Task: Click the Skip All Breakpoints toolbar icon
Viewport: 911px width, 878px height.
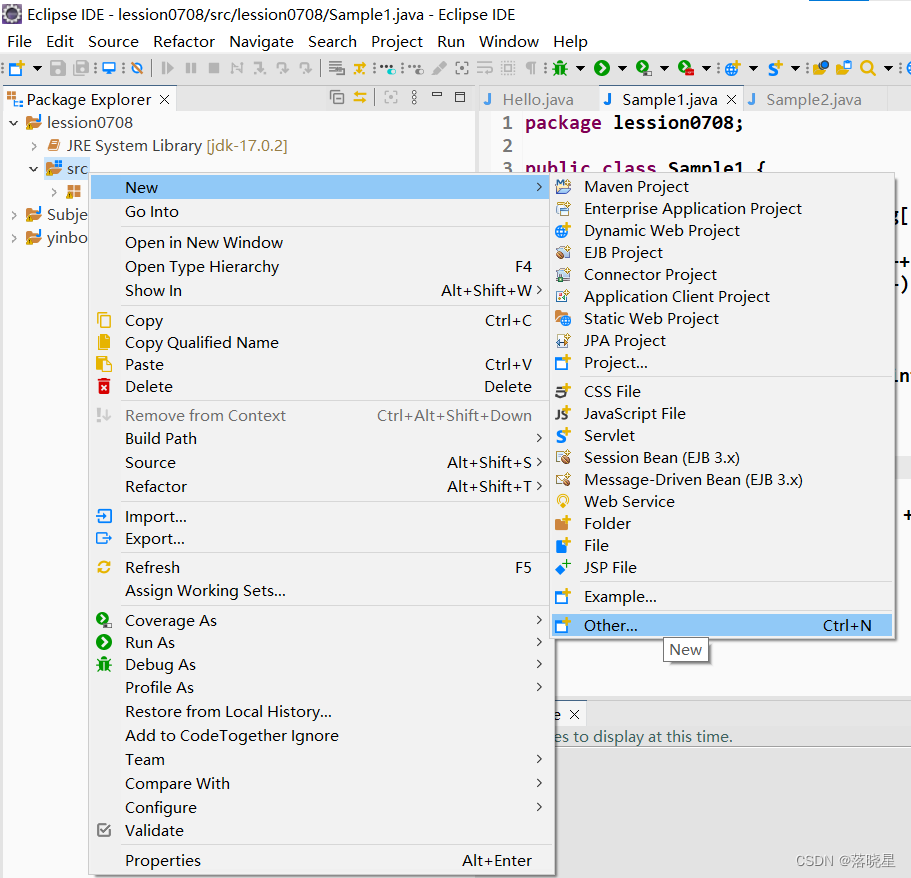Action: click(137, 68)
